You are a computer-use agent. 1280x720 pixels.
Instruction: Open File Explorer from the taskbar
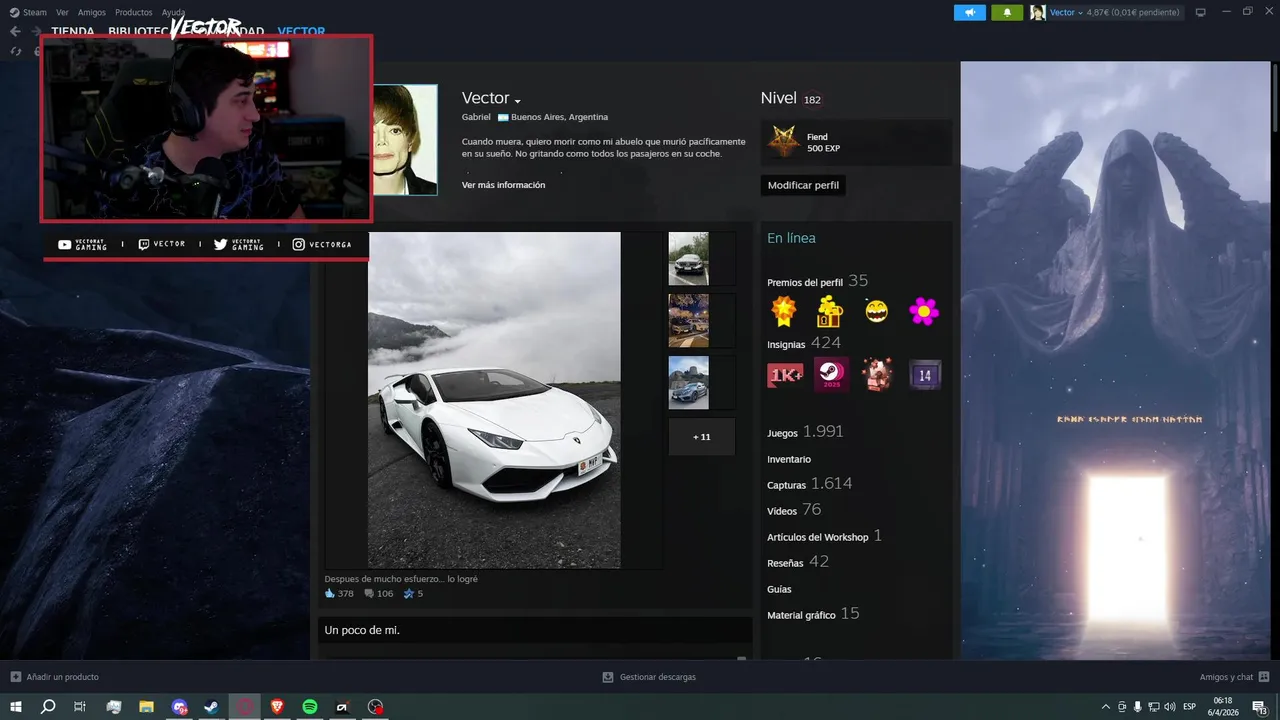146,706
